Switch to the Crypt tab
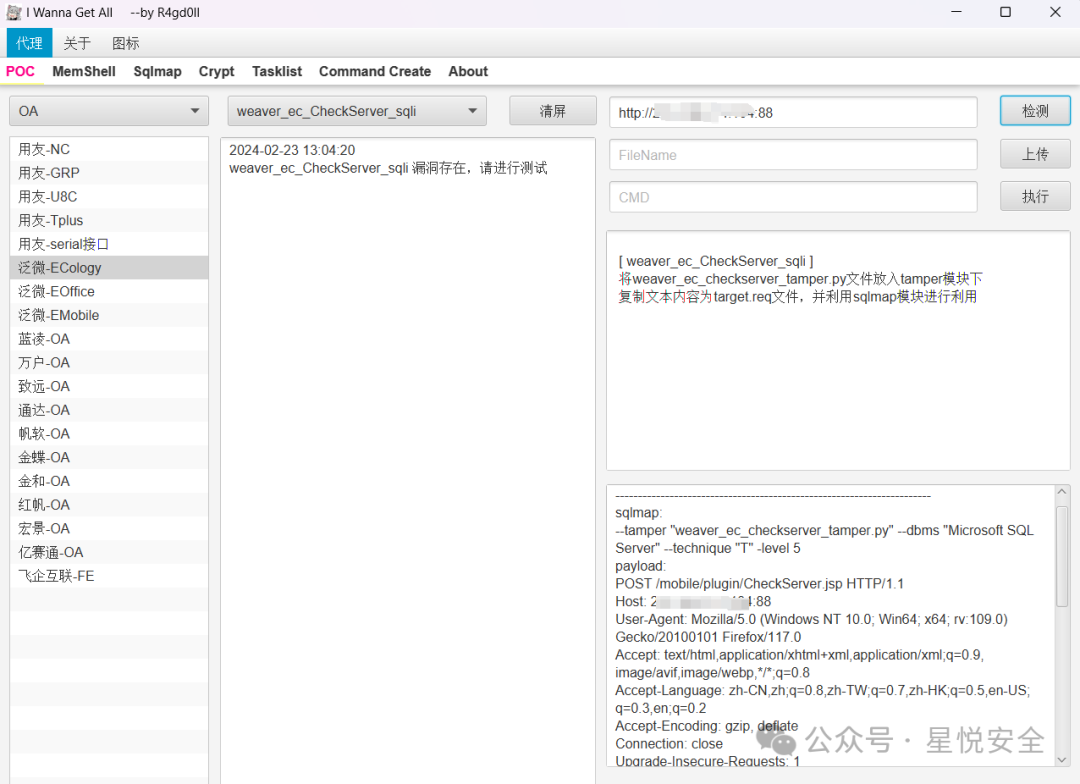This screenshot has height=784, width=1080. pyautogui.click(x=216, y=72)
